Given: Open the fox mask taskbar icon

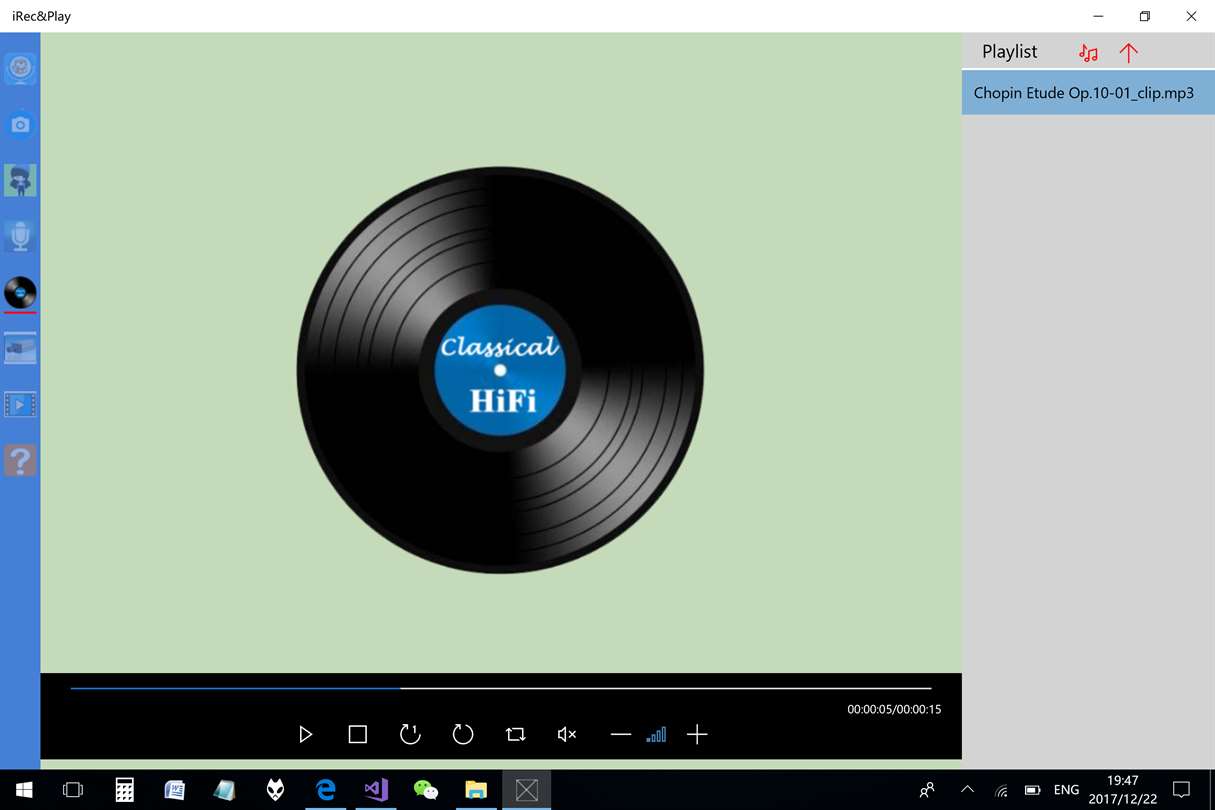Looking at the screenshot, I should 275,790.
